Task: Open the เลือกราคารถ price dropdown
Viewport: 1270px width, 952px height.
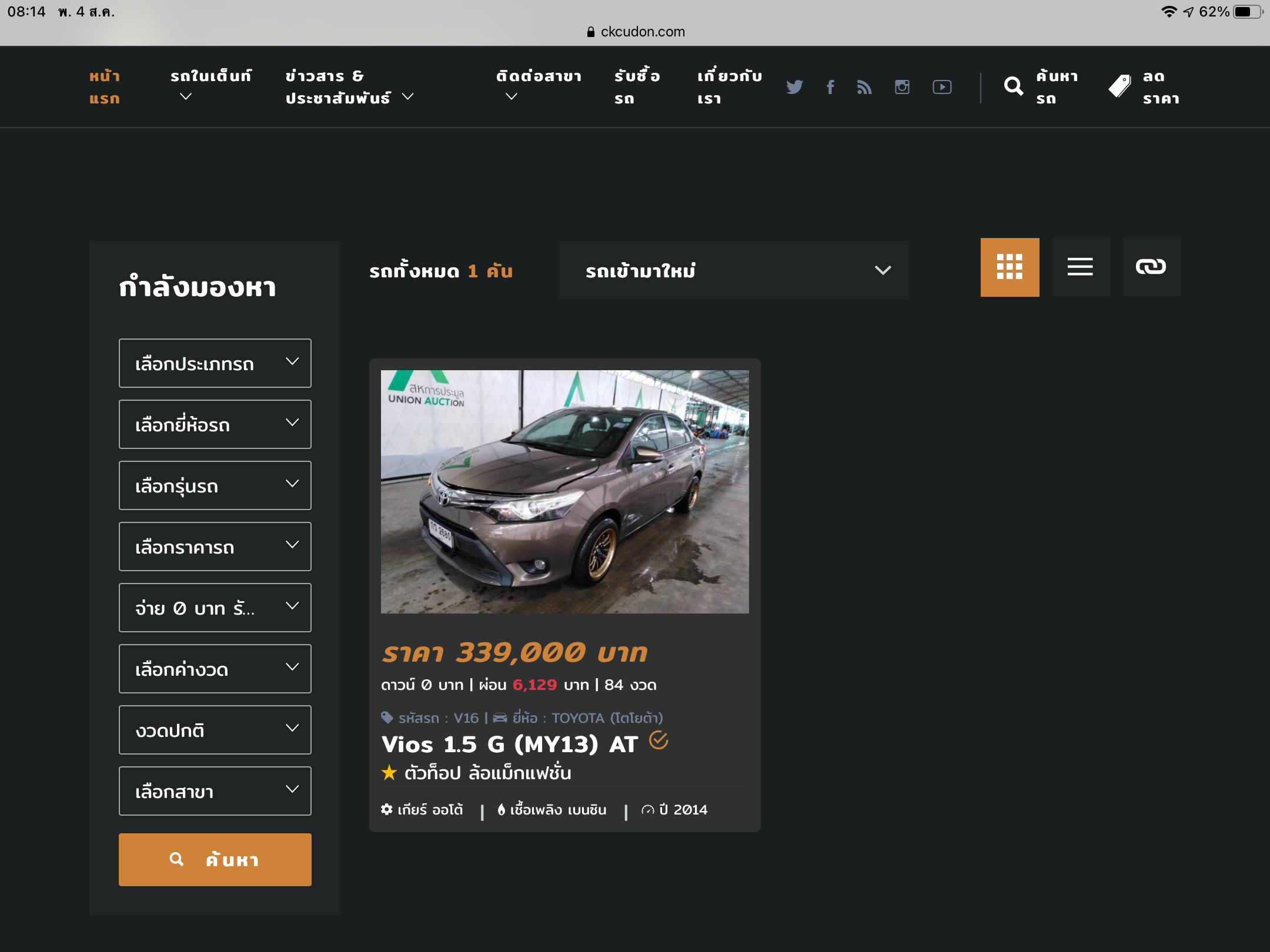Action: tap(215, 547)
